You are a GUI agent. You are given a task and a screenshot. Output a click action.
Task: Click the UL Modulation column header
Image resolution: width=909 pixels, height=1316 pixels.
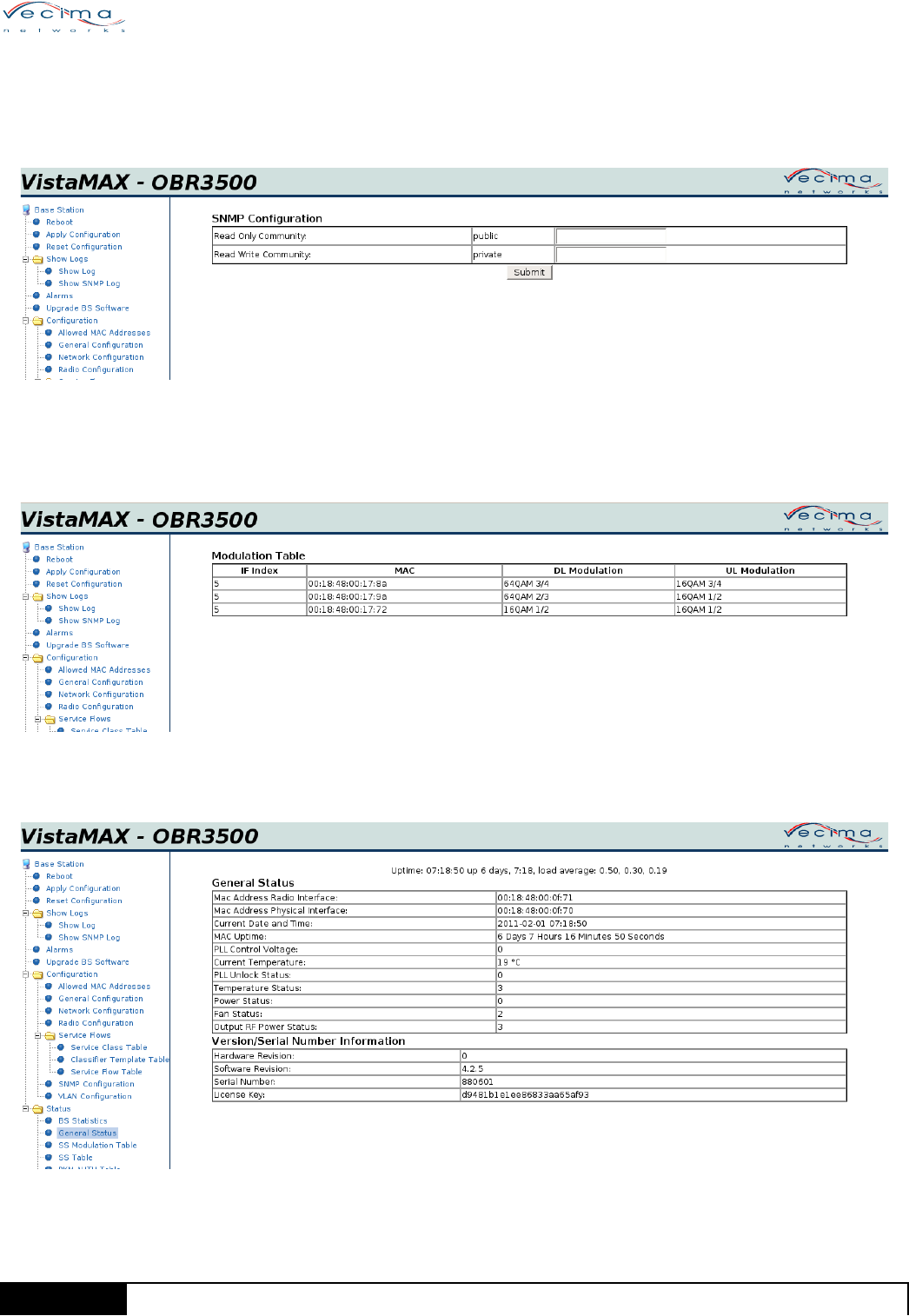coord(760,571)
